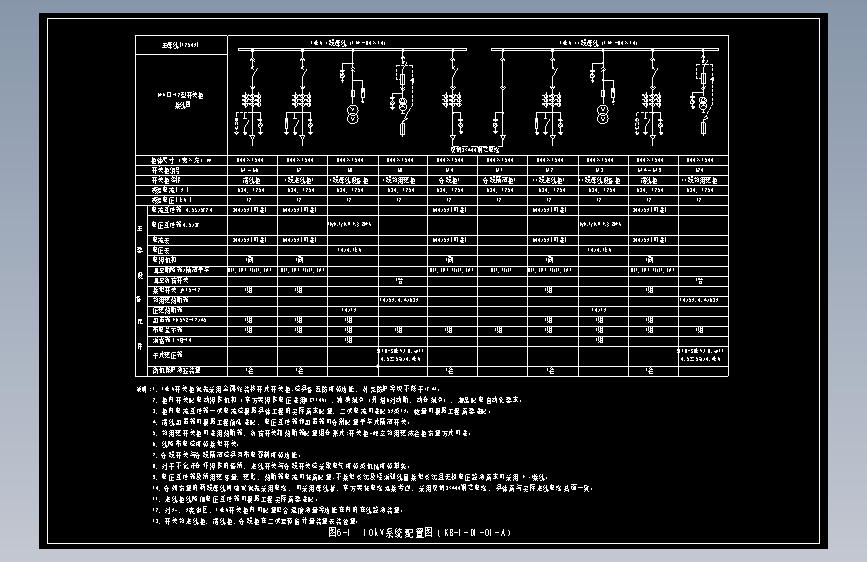Screen dimensions: 867x562
Task: Click the '开关柜名称' row header
Action: tap(166, 180)
